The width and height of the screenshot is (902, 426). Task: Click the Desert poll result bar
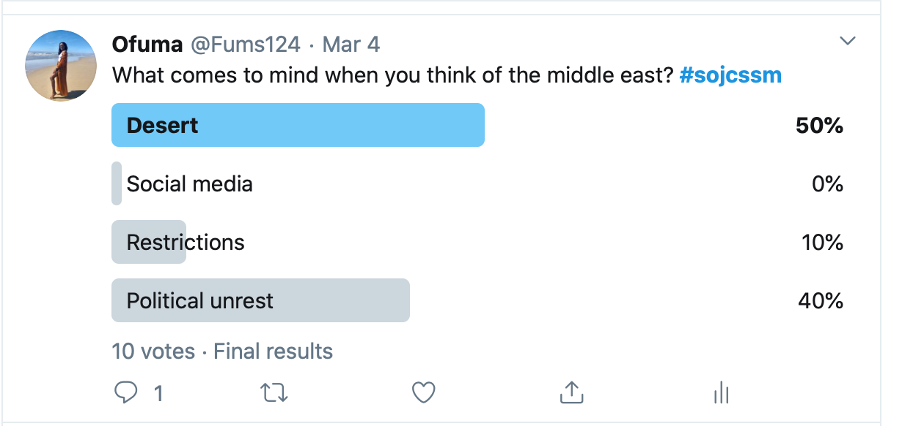click(x=298, y=126)
